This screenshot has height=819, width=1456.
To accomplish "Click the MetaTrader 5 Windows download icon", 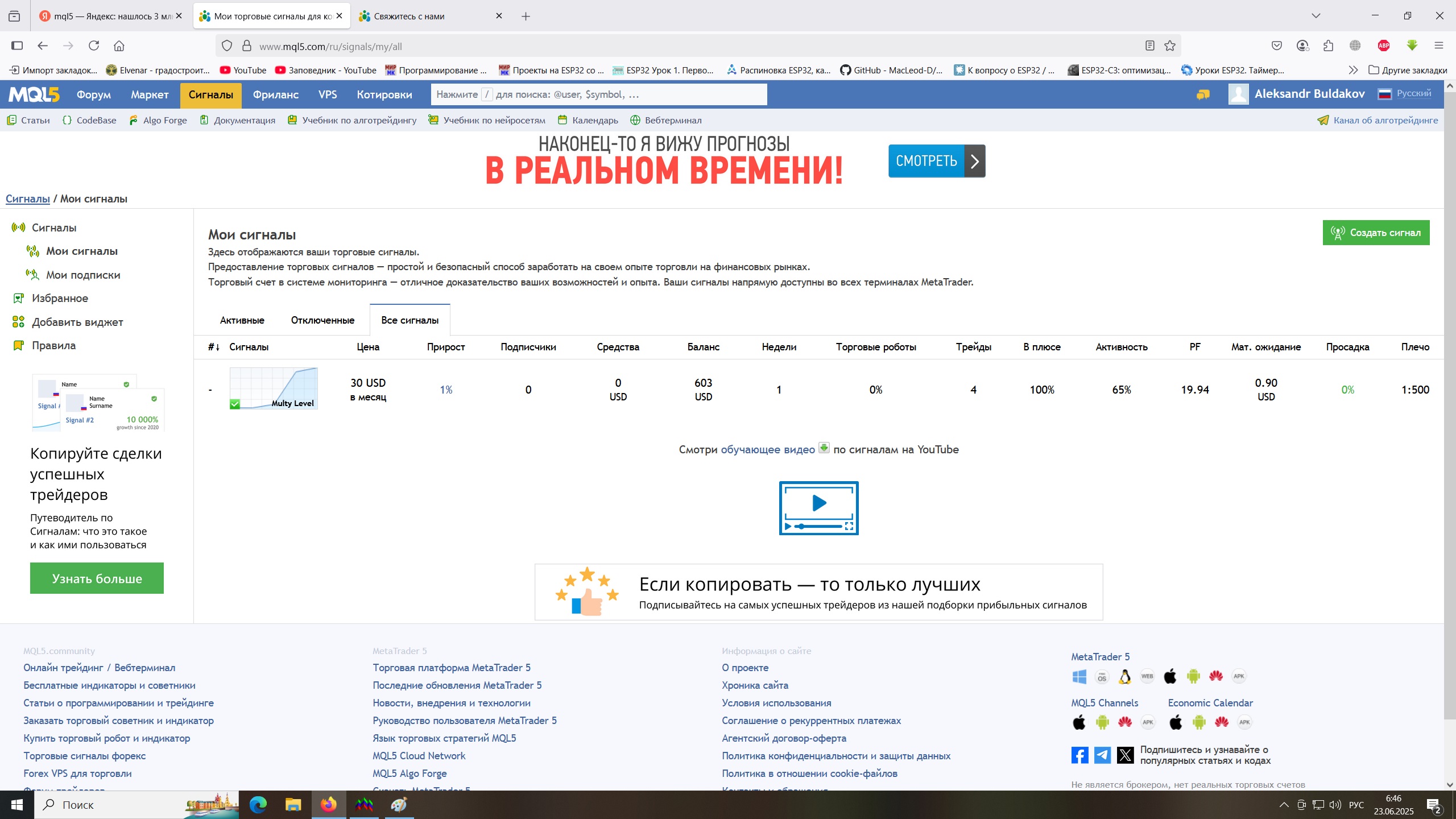I will (x=1079, y=677).
